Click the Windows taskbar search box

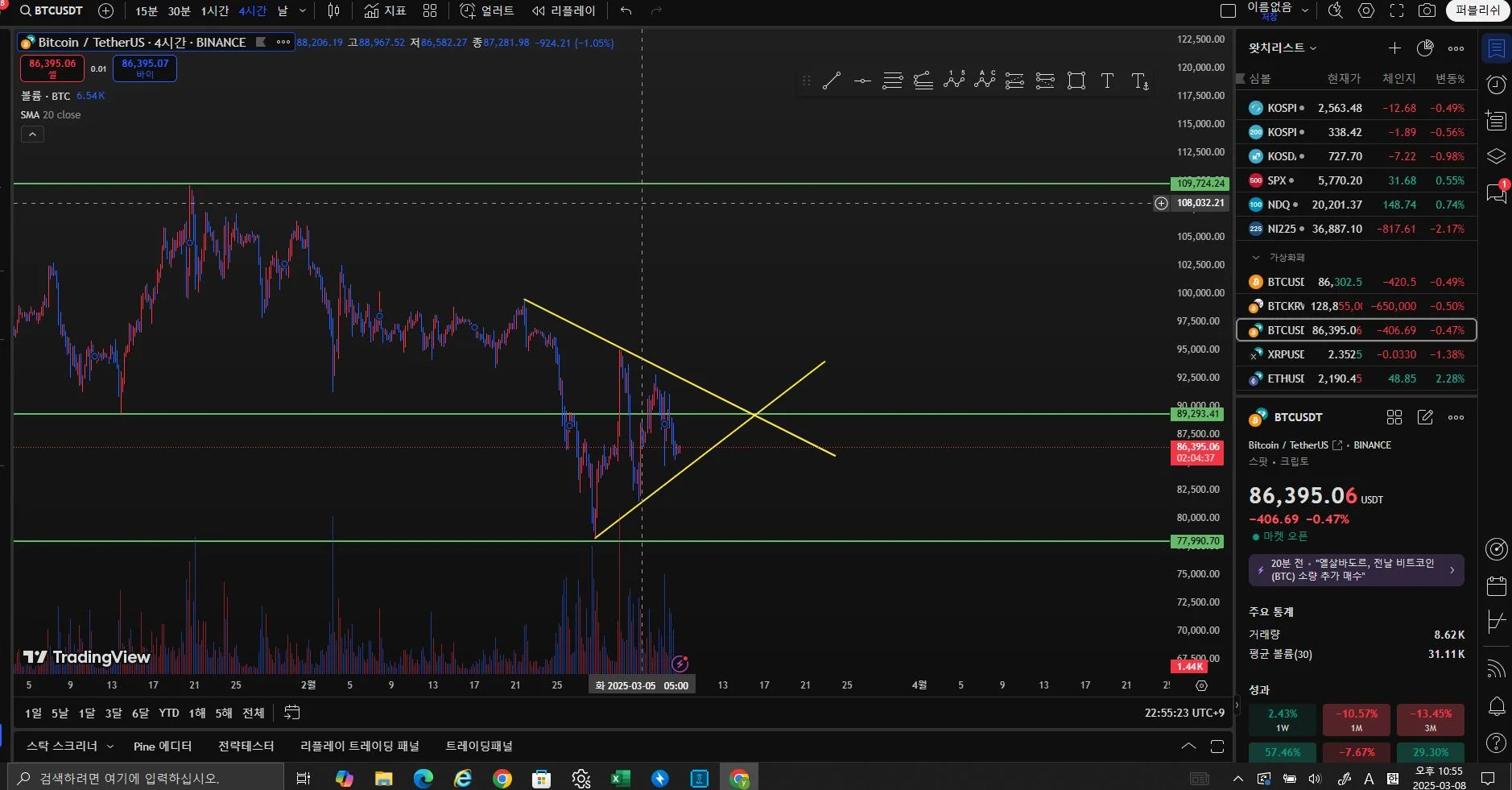pyautogui.click(x=147, y=778)
